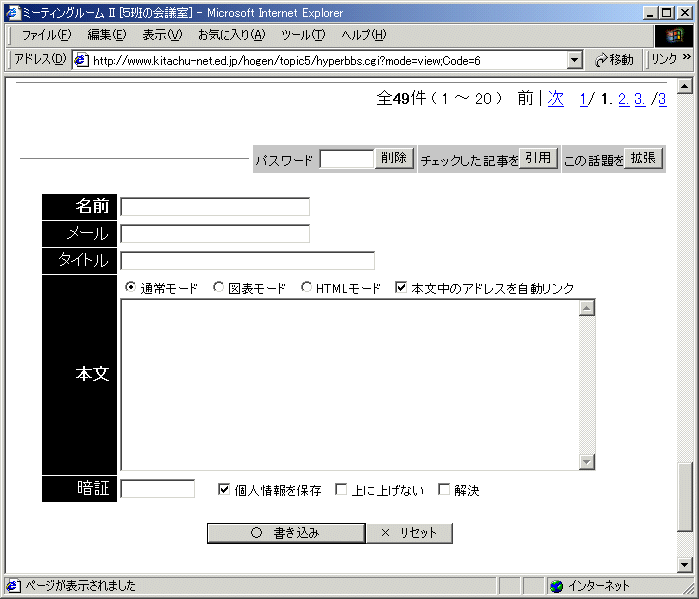Submit with the 書き込み button
This screenshot has height=599, width=699.
(x=286, y=533)
